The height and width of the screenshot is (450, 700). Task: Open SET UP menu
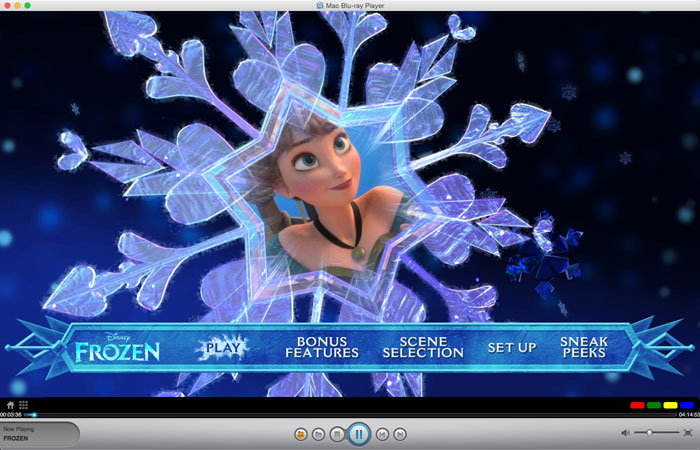512,347
